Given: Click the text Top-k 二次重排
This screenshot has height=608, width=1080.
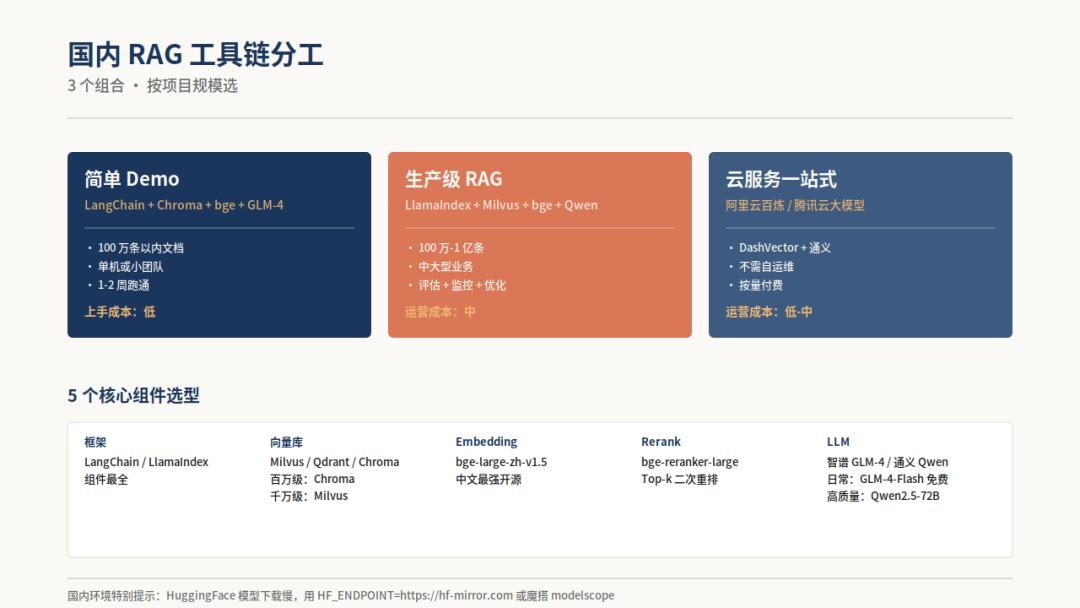Looking at the screenshot, I should click(x=679, y=479).
